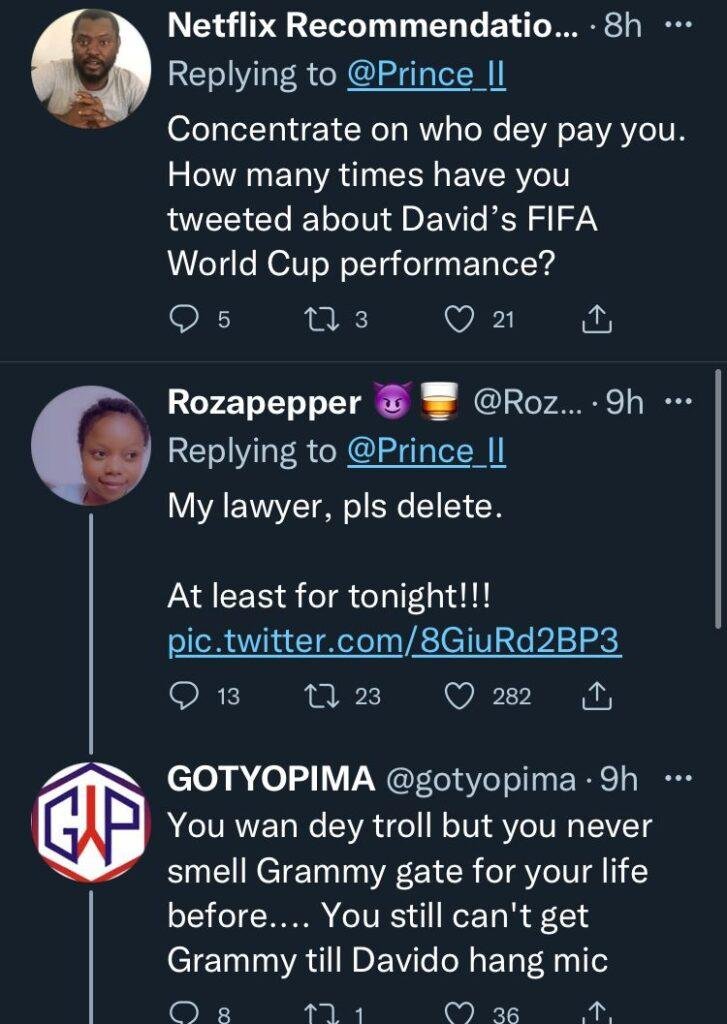Open the pic.twitter.com/8GiuRd2BP3 link

395,642
